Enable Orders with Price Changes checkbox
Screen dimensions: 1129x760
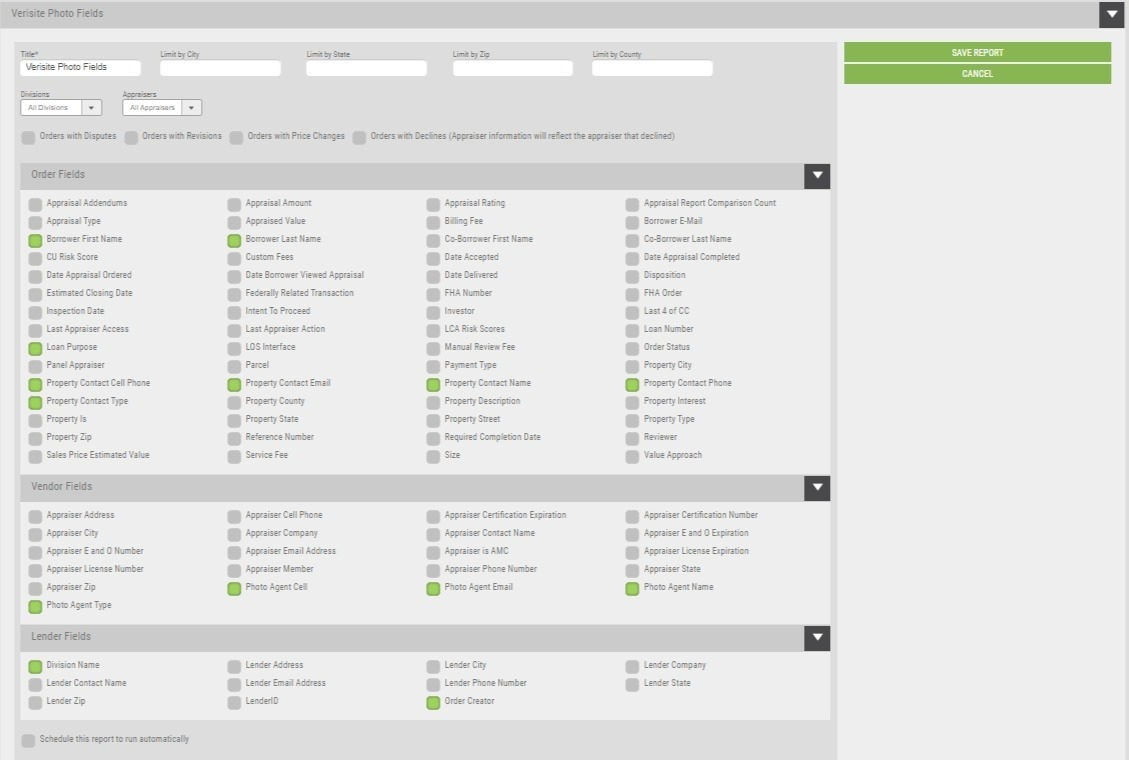coord(236,137)
